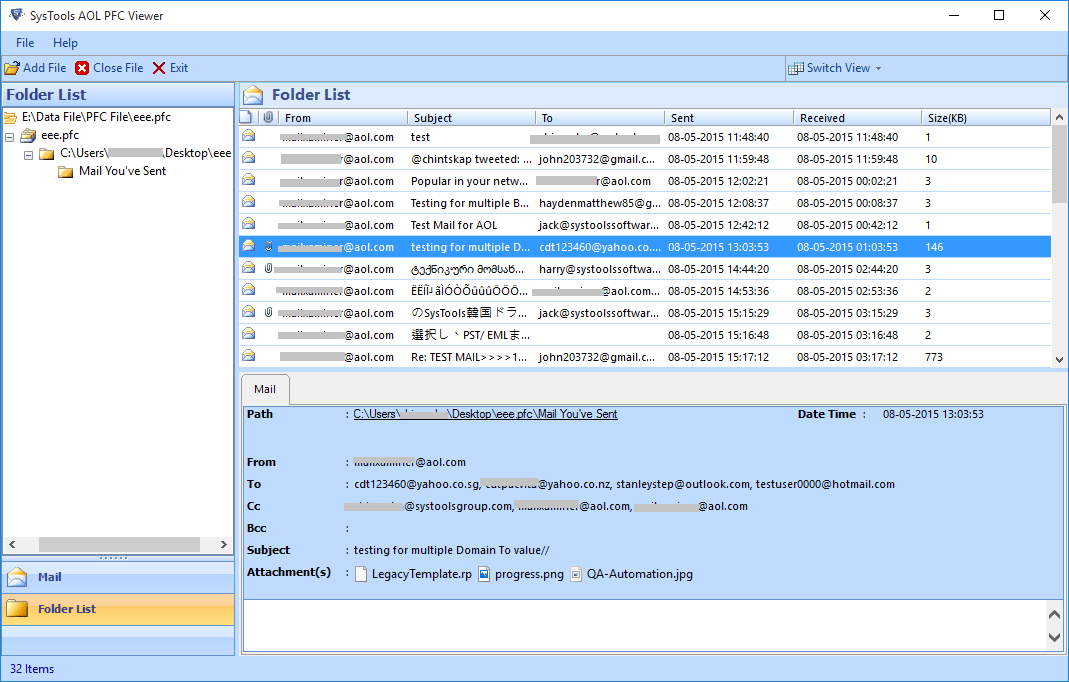Collapse the C:\Users Desktop folder node

click(29, 155)
